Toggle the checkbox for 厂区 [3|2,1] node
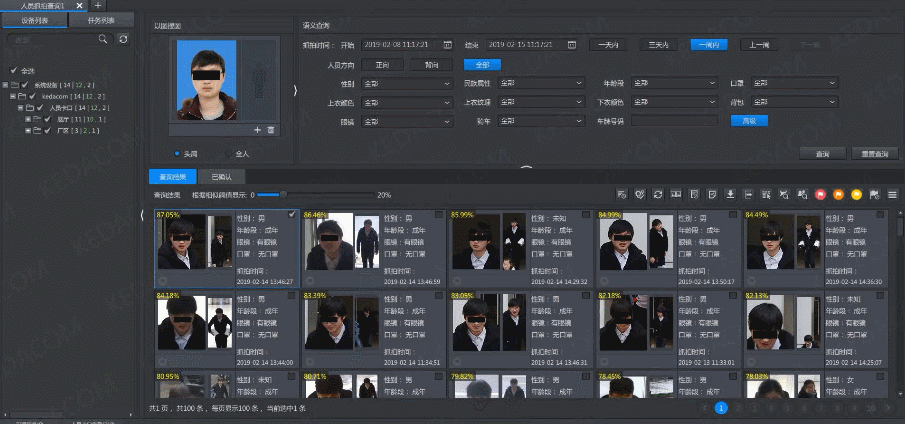This screenshot has width=905, height=424. pyautogui.click(x=48, y=131)
